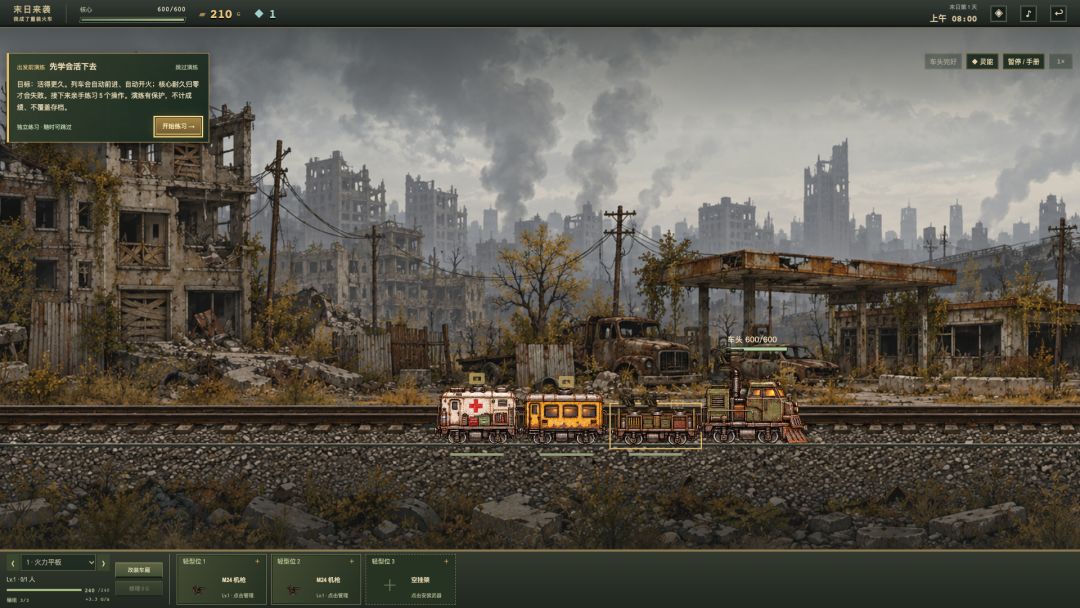Click 跳过演练 to skip the drill
This screenshot has height=608, width=1080.
click(187, 67)
